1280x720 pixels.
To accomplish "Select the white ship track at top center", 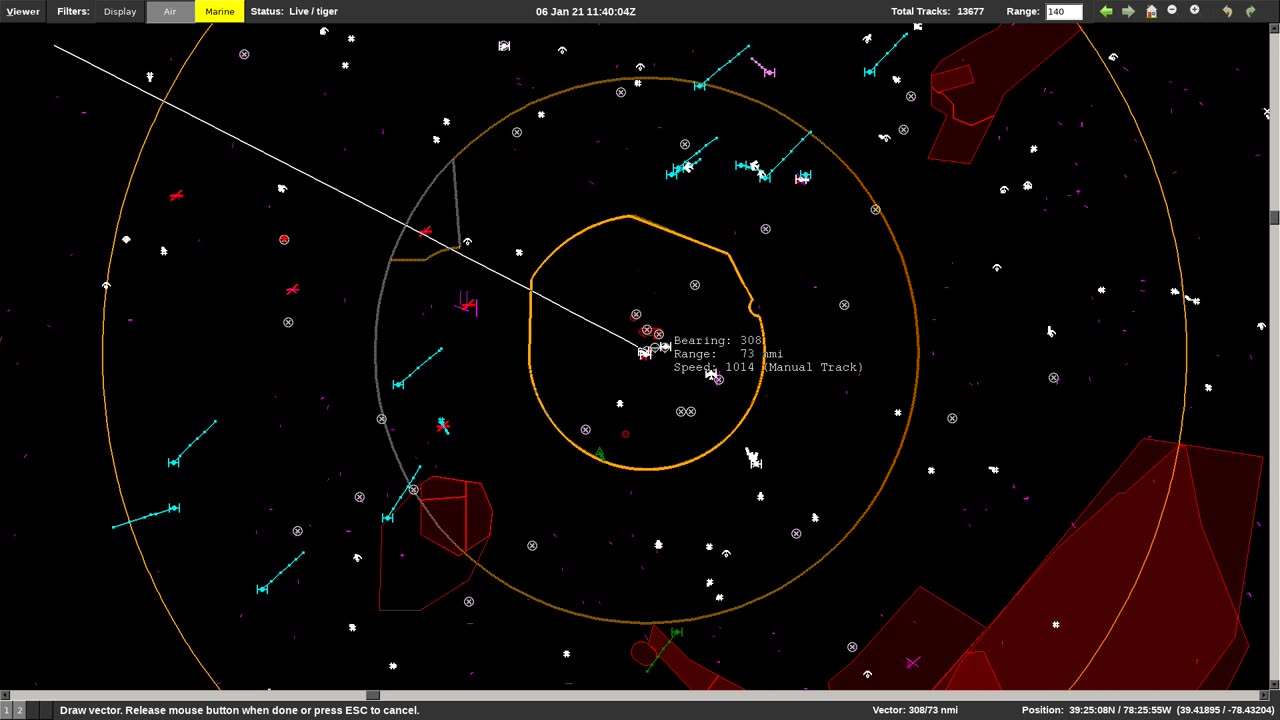I will [504, 46].
